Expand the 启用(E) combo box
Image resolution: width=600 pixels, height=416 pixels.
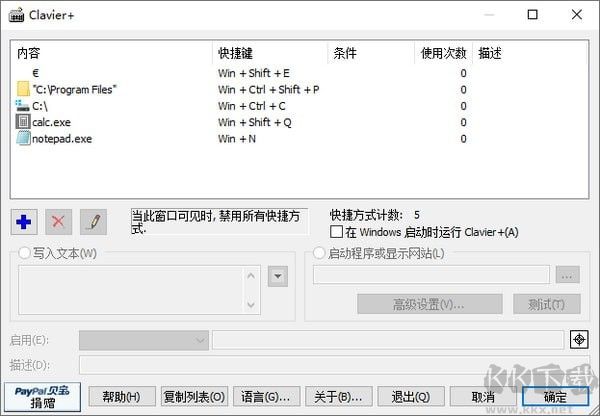click(x=144, y=340)
